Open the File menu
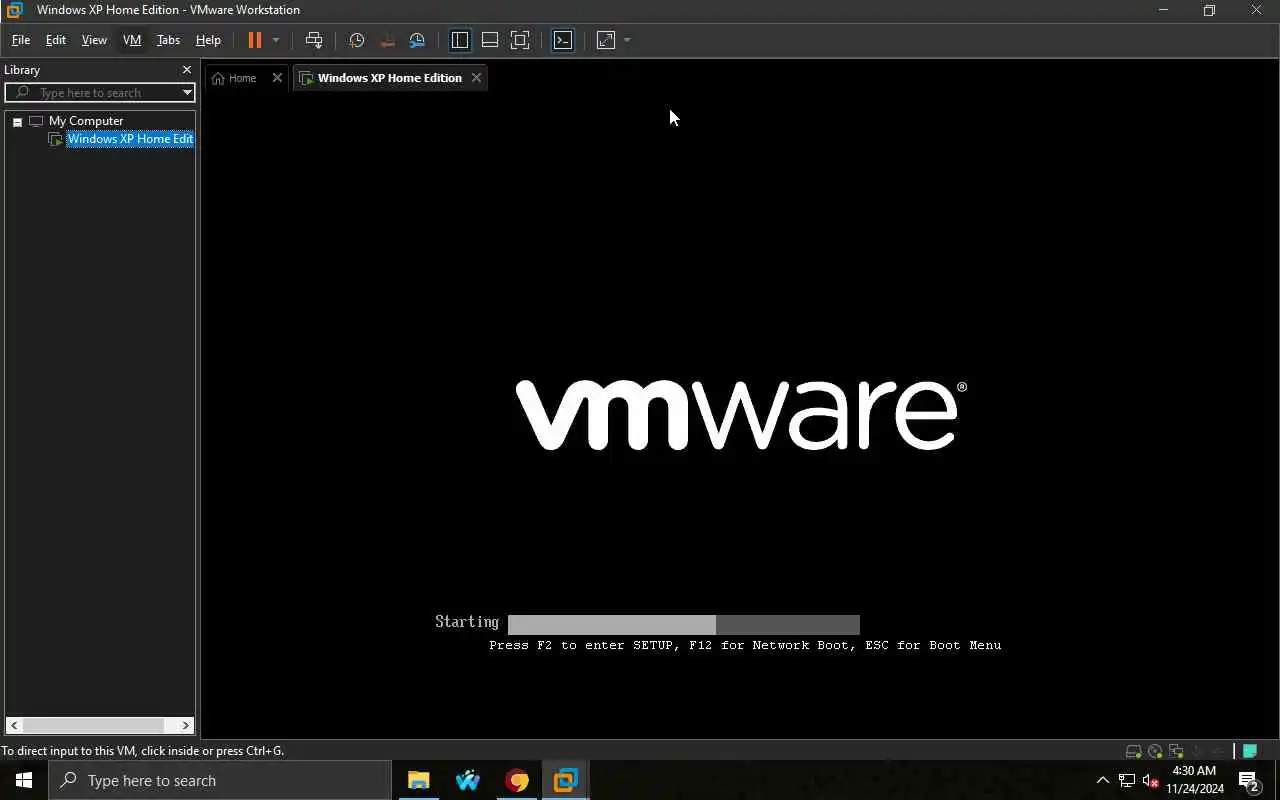 click(x=20, y=40)
